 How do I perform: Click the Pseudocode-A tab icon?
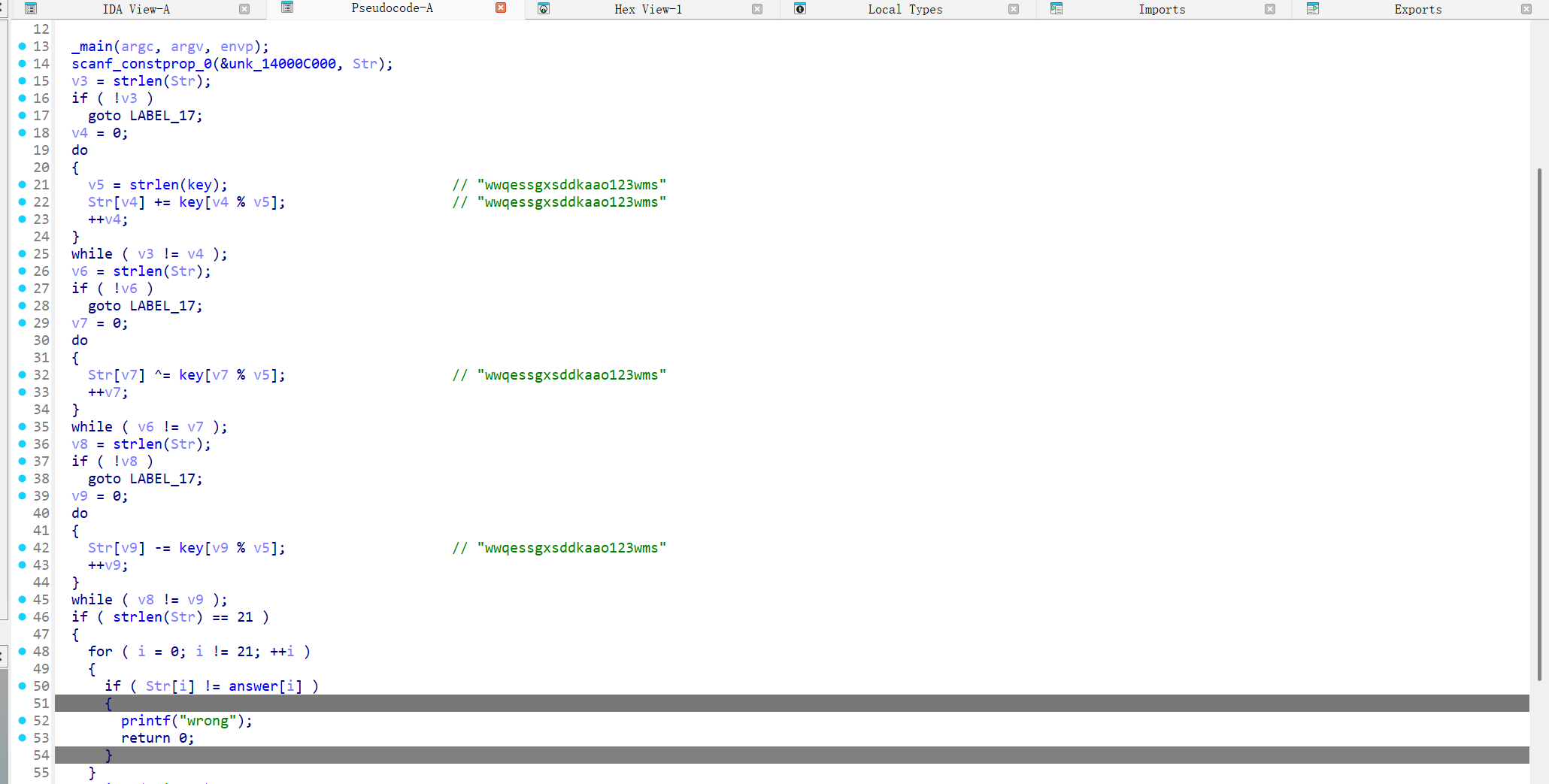[286, 8]
